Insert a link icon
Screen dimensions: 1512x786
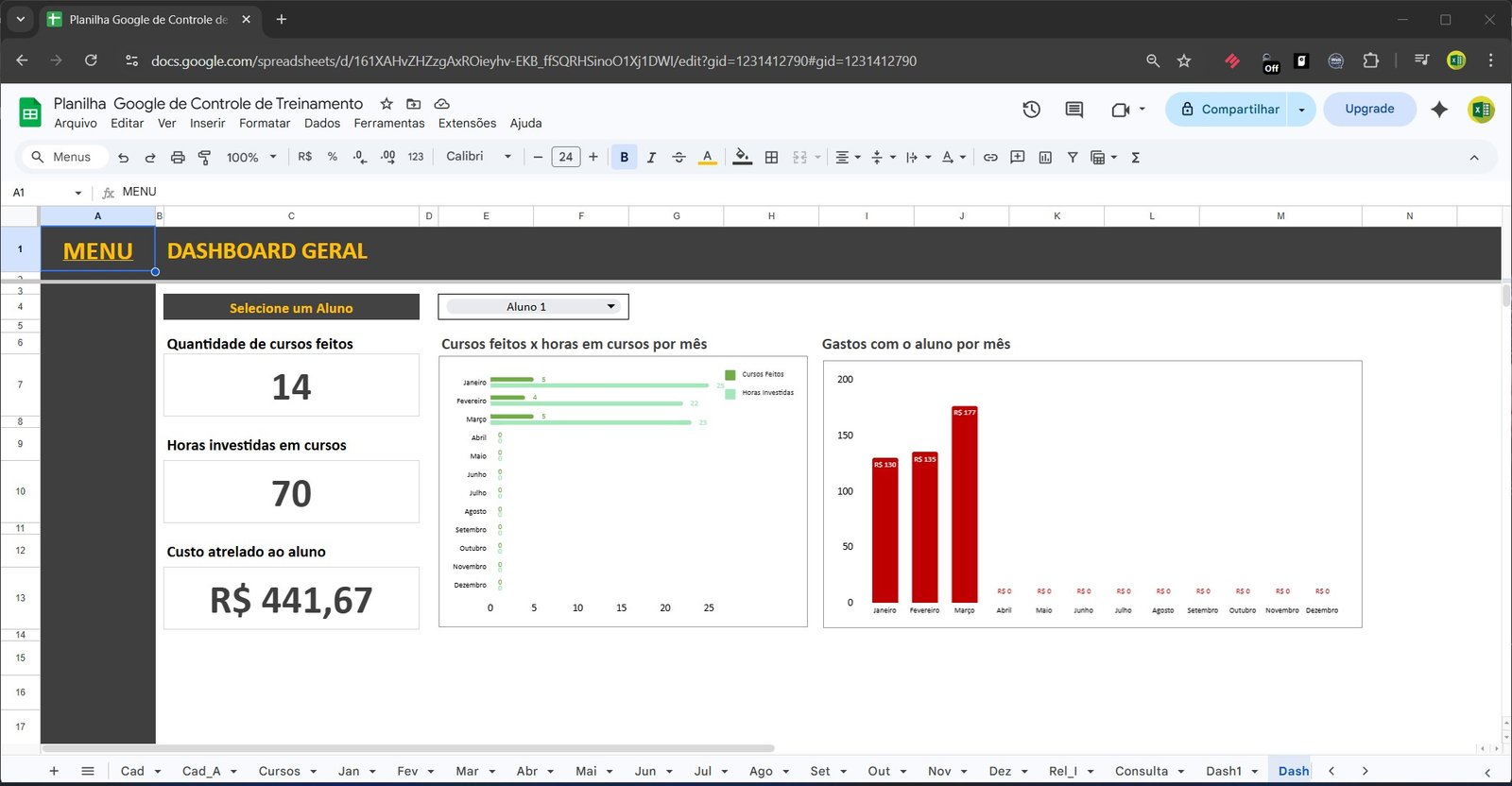click(x=990, y=157)
